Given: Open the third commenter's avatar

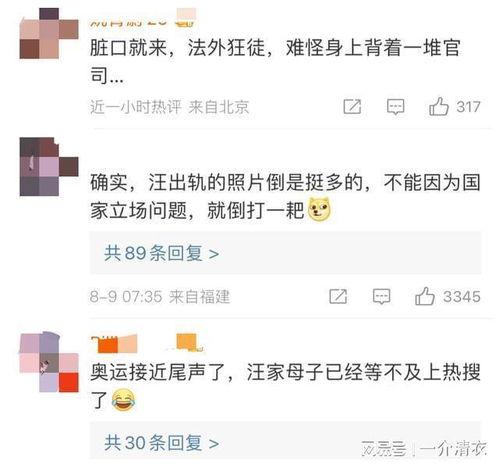Looking at the screenshot, I should tap(49, 362).
